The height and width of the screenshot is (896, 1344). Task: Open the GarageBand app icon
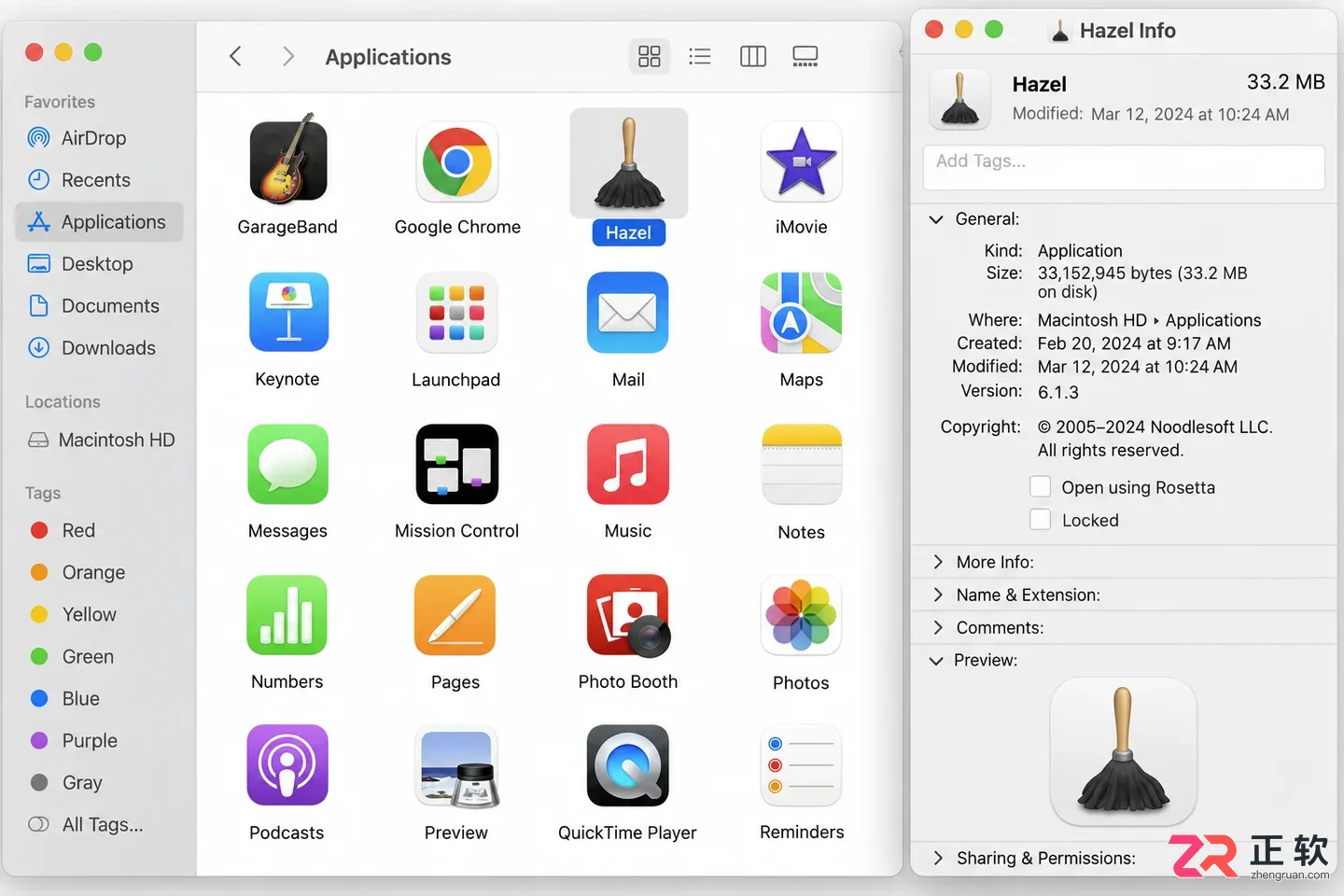click(x=287, y=161)
